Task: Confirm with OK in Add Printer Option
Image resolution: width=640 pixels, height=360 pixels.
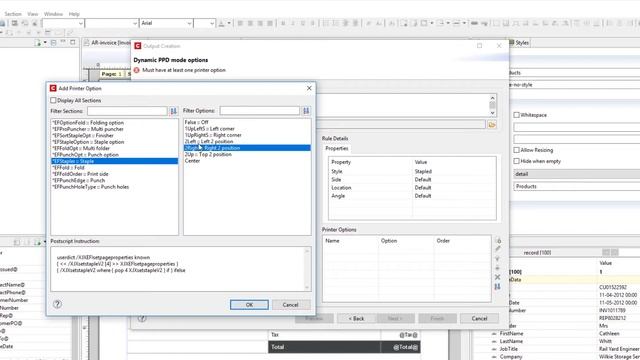Action: click(249, 304)
